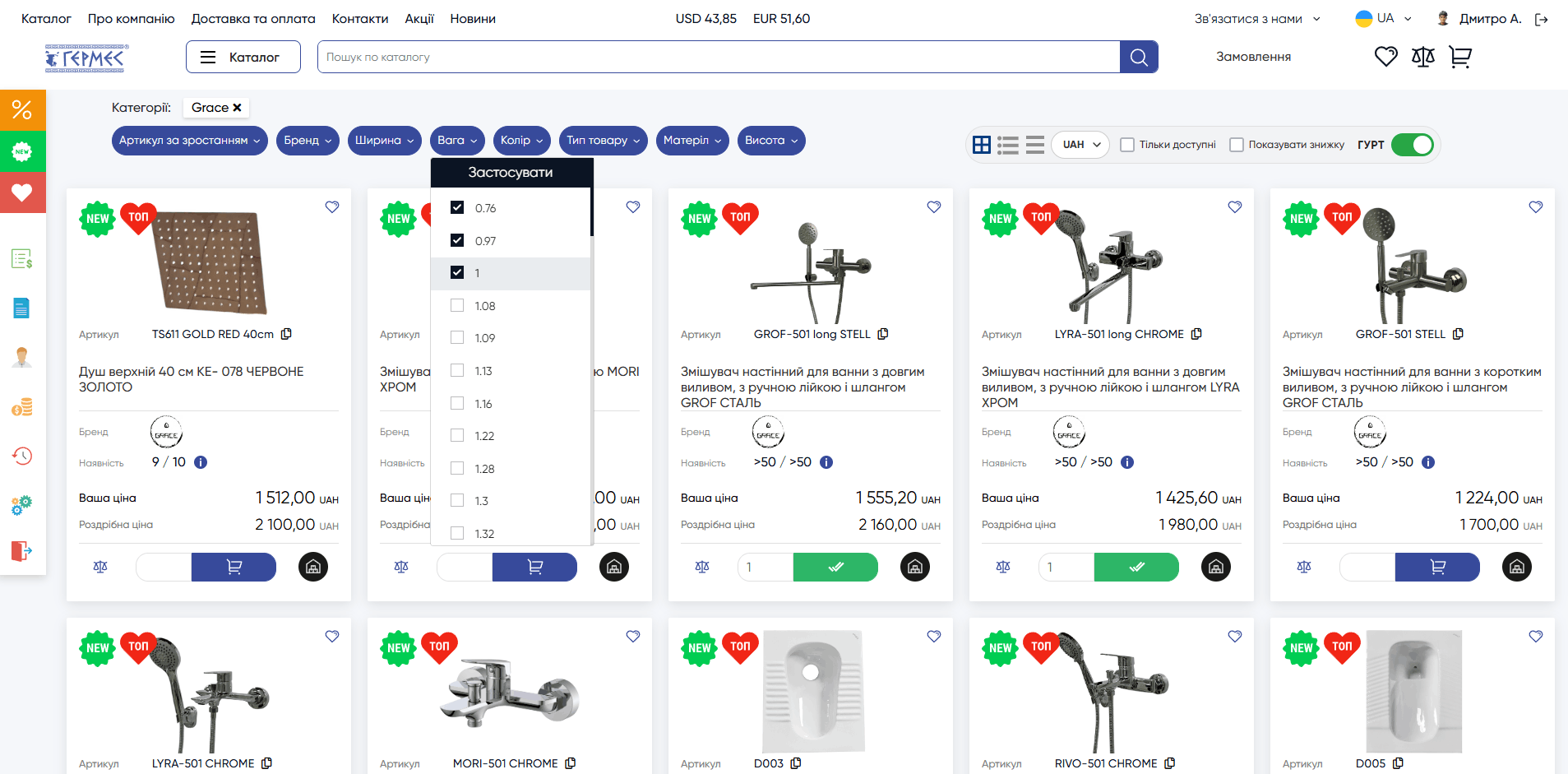Open the coins balance sidebar icon
Viewport: 1568px width, 774px height.
[22, 406]
